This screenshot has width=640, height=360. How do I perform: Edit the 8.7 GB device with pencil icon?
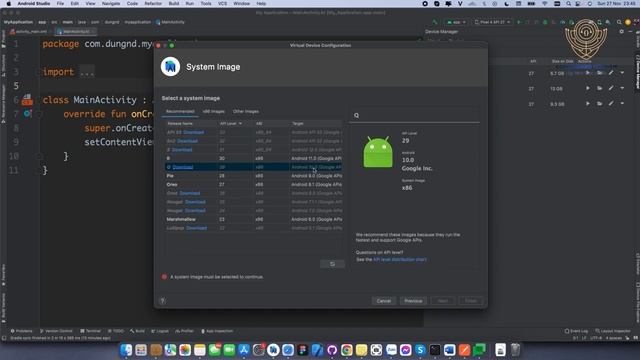click(611, 73)
